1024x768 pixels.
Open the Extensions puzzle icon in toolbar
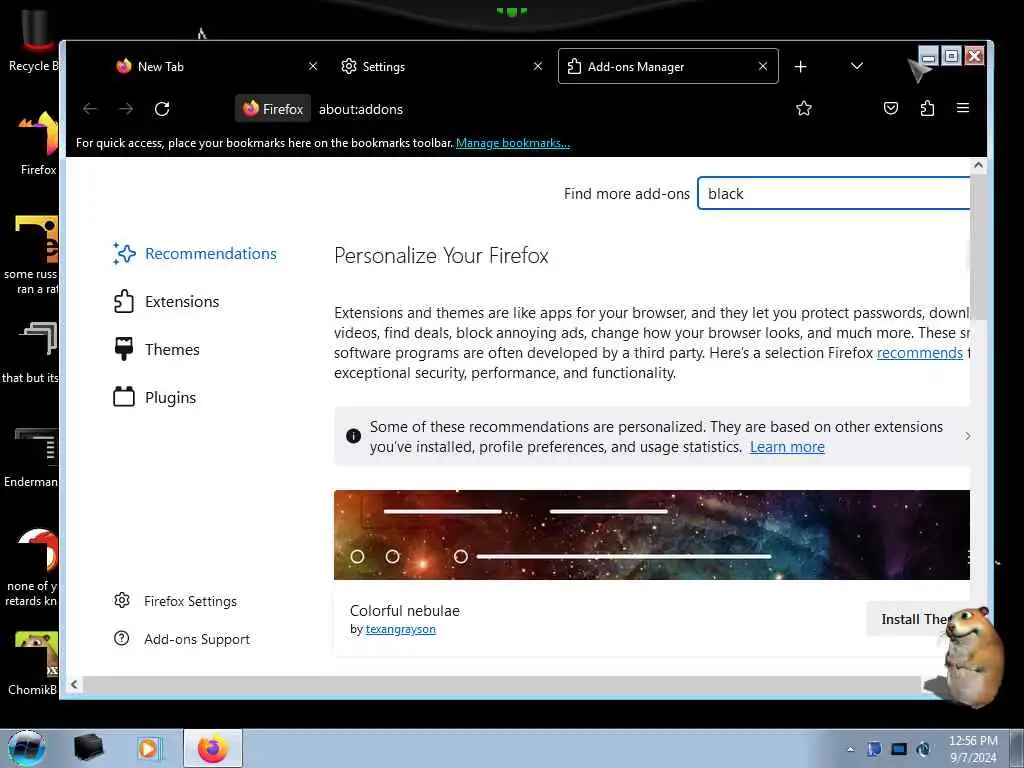[x=927, y=108]
